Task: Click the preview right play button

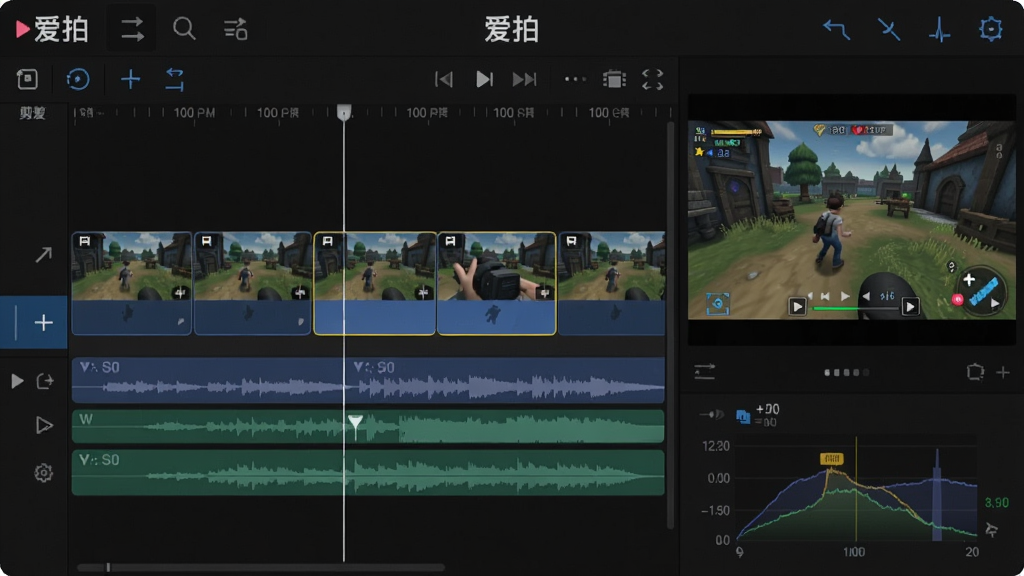Action: pos(910,306)
